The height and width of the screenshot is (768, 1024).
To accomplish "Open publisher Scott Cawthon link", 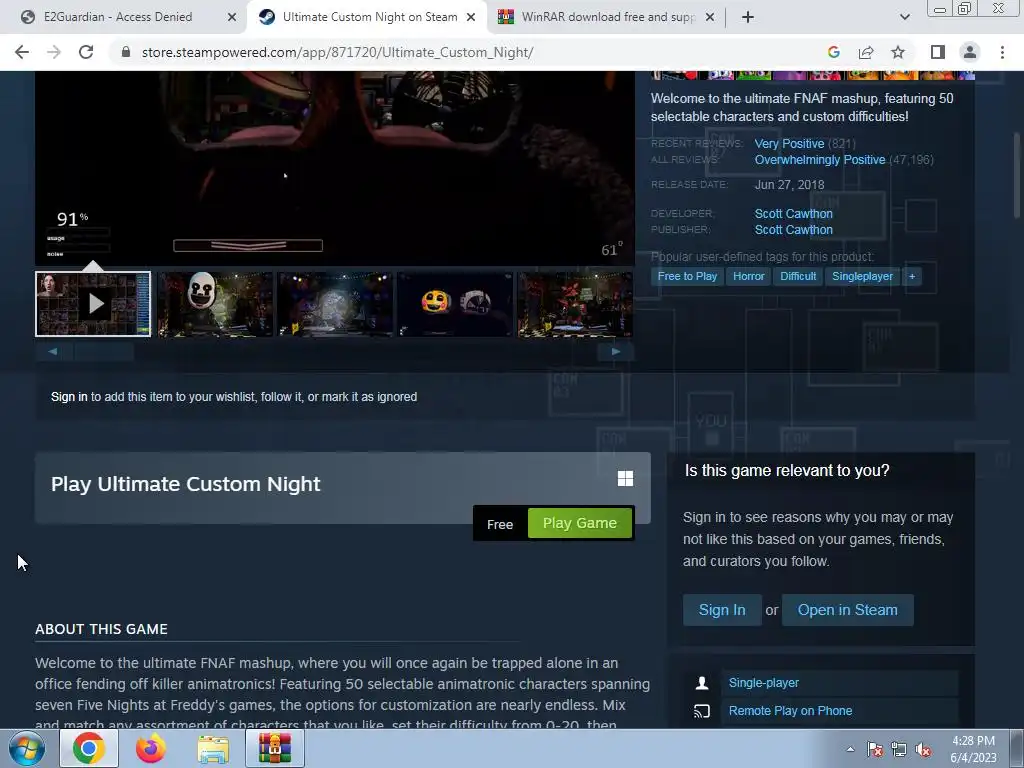I will tap(793, 230).
